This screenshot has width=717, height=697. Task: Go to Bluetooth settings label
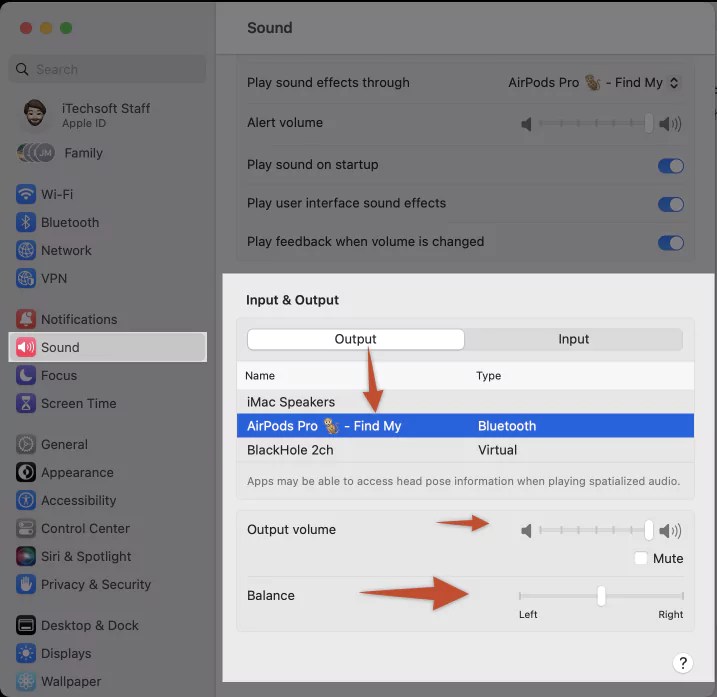(x=70, y=222)
